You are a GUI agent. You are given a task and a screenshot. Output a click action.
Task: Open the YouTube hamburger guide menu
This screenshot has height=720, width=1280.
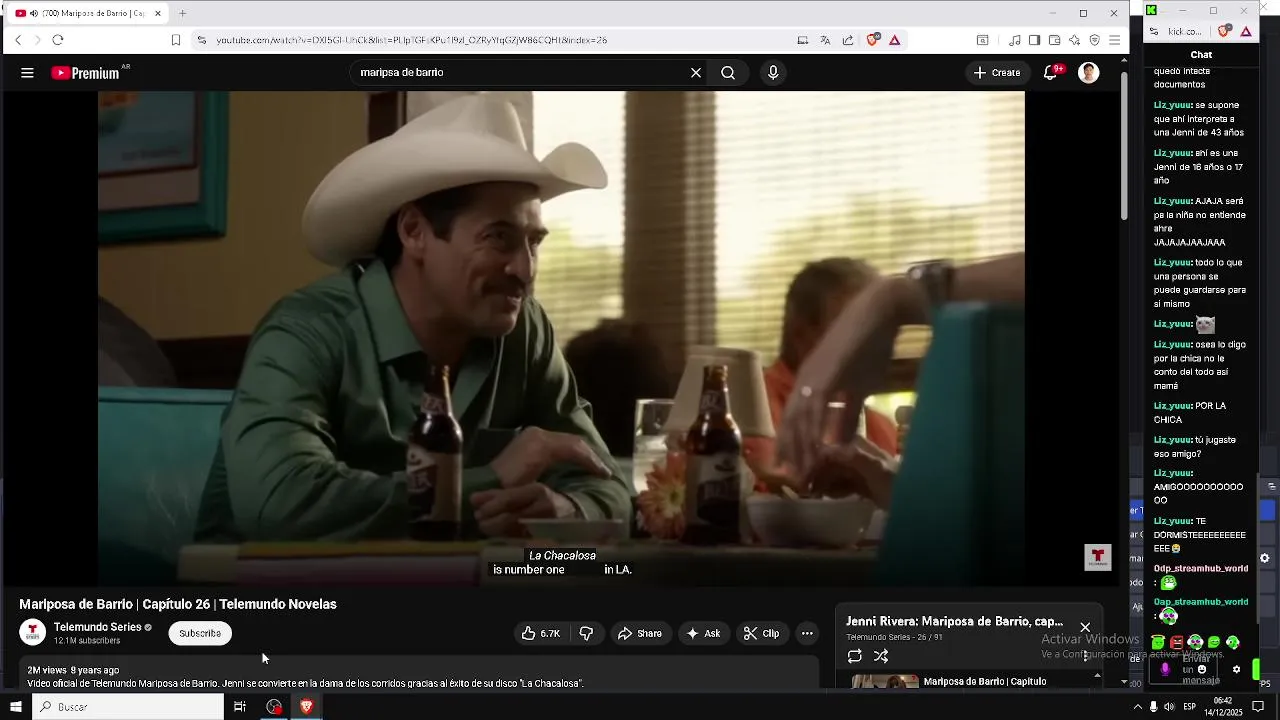[x=27, y=73]
